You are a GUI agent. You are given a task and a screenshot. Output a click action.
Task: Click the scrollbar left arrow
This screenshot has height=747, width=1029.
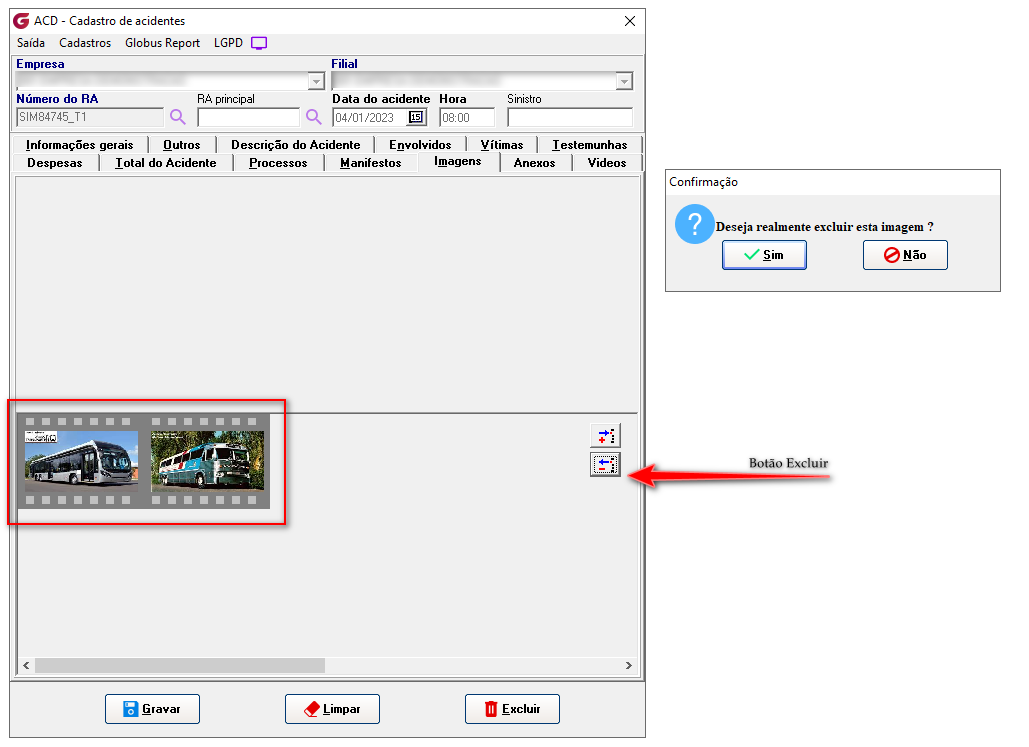[26, 666]
